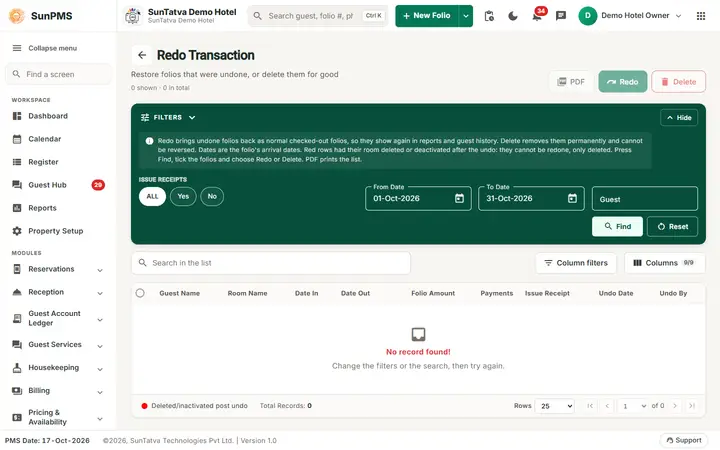Screen dimensions: 720x450
Task: Click the global guest and folio search box
Action: coord(318,16)
